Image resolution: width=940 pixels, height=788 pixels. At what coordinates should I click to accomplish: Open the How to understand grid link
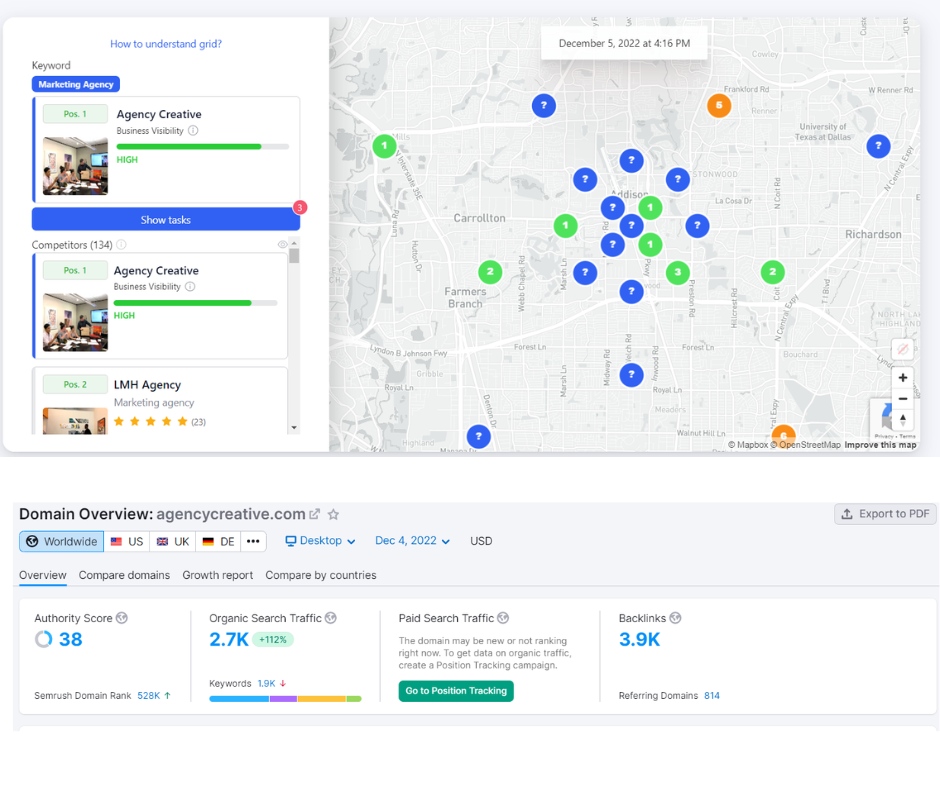(x=165, y=44)
